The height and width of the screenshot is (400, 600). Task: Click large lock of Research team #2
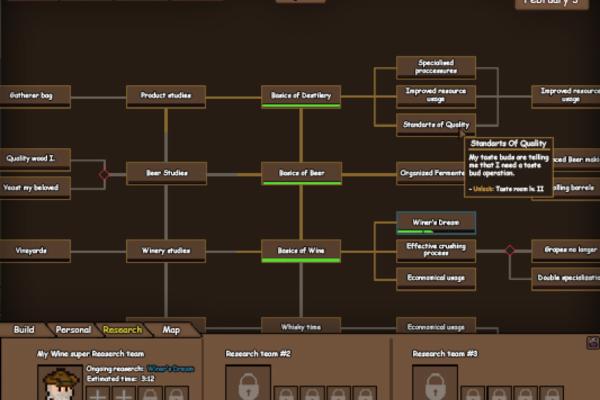pyautogui.click(x=248, y=383)
